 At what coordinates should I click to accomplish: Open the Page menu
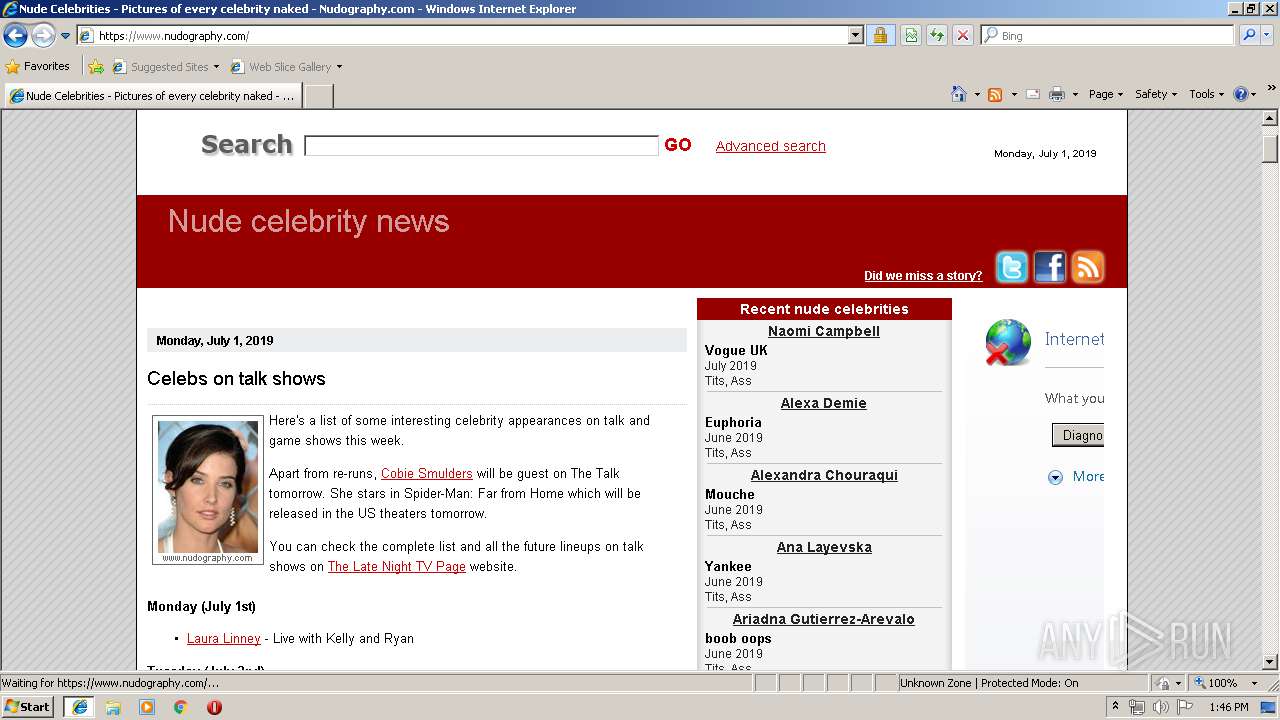pos(1105,94)
